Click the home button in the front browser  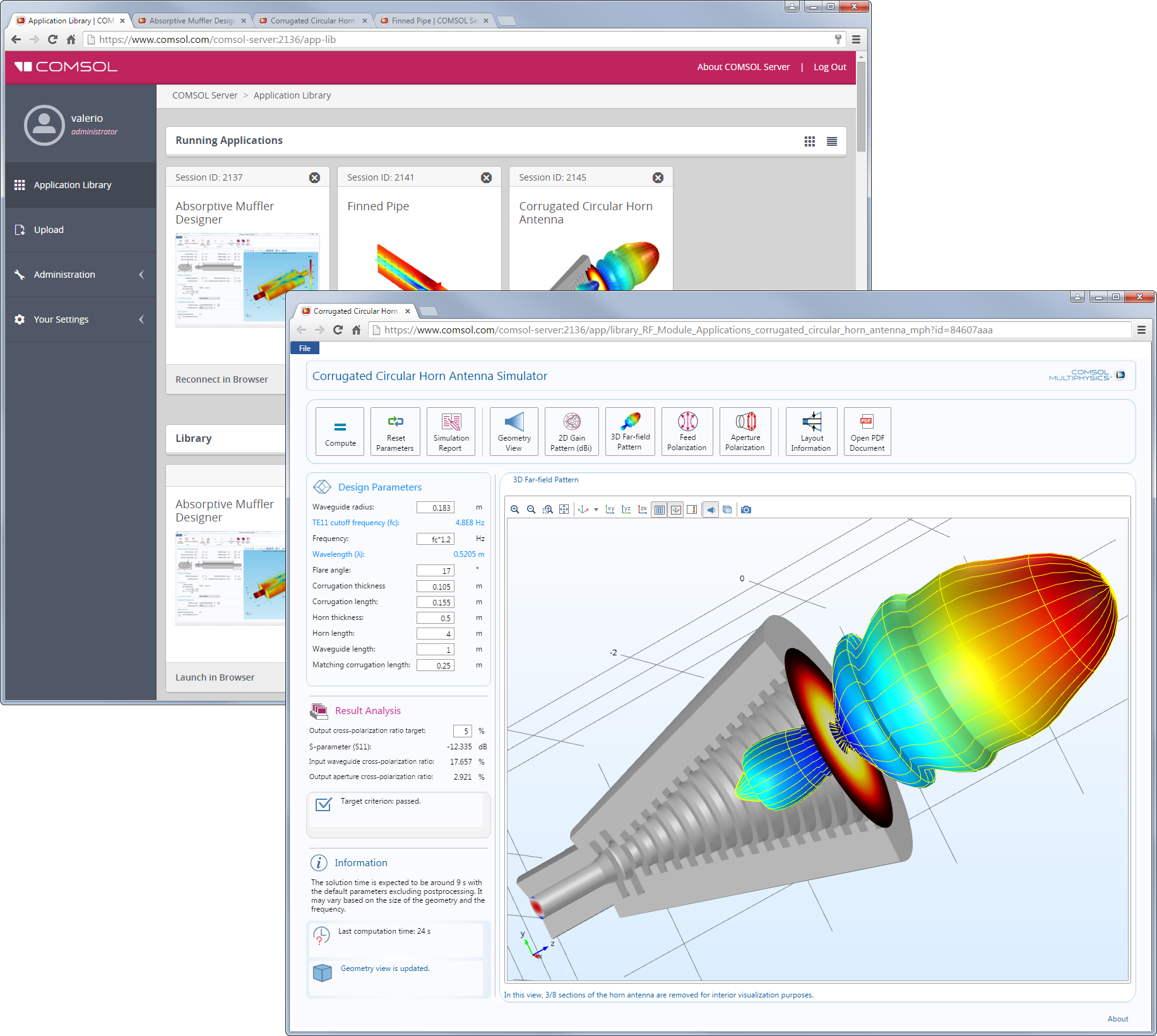click(356, 330)
